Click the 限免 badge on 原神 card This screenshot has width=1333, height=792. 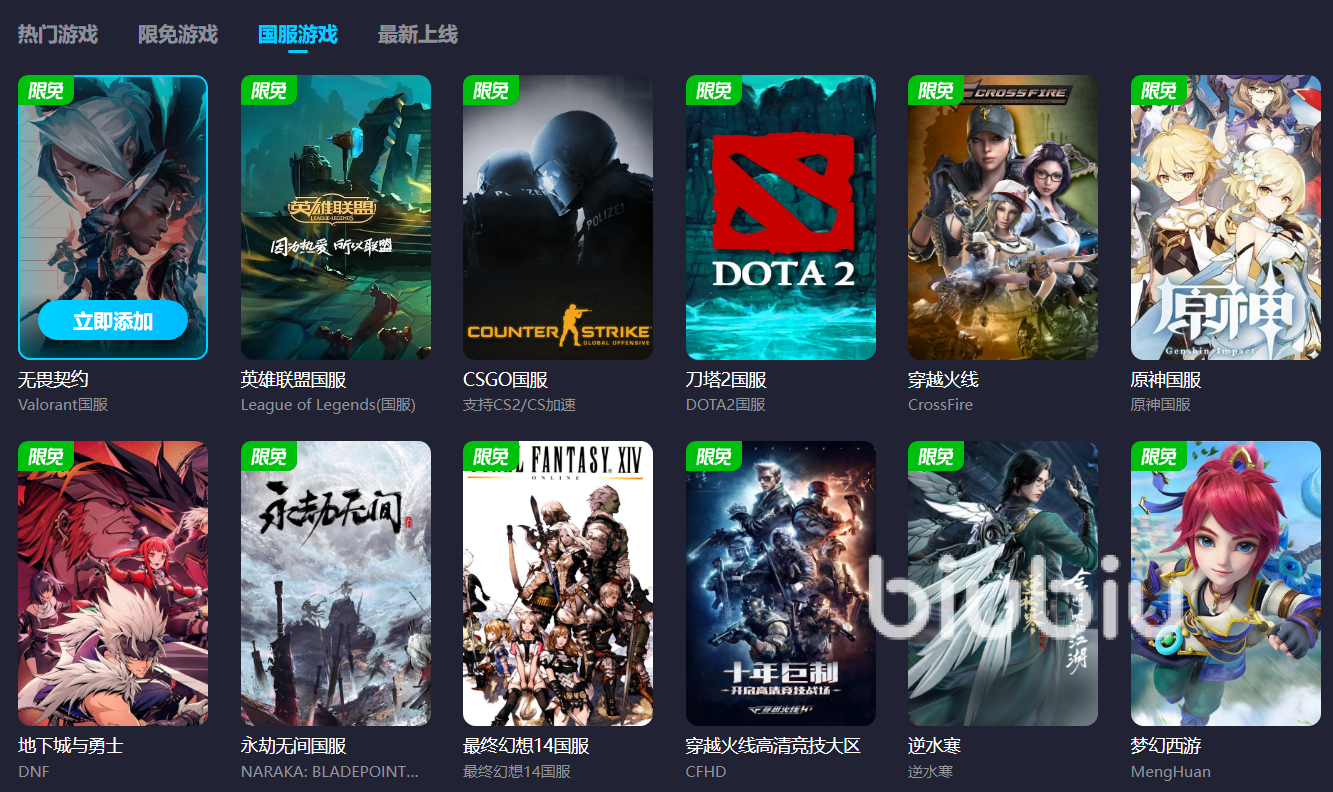point(1159,90)
